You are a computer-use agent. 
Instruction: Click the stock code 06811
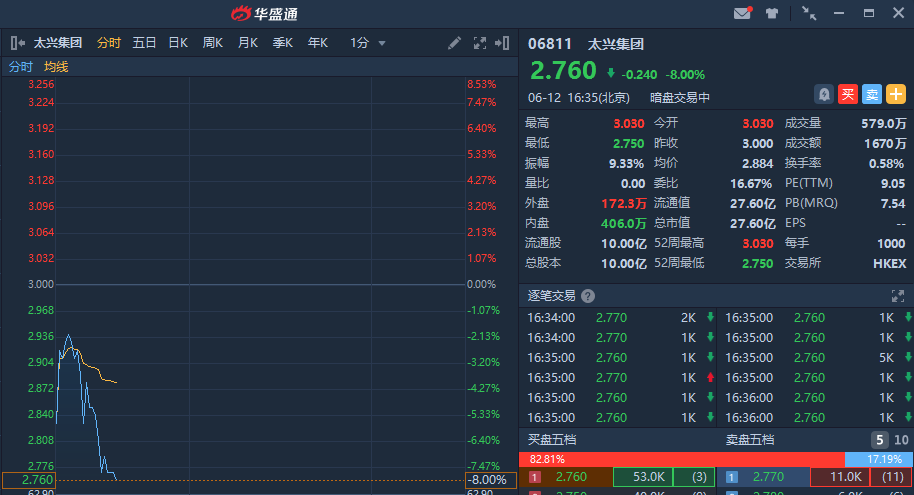[x=550, y=44]
